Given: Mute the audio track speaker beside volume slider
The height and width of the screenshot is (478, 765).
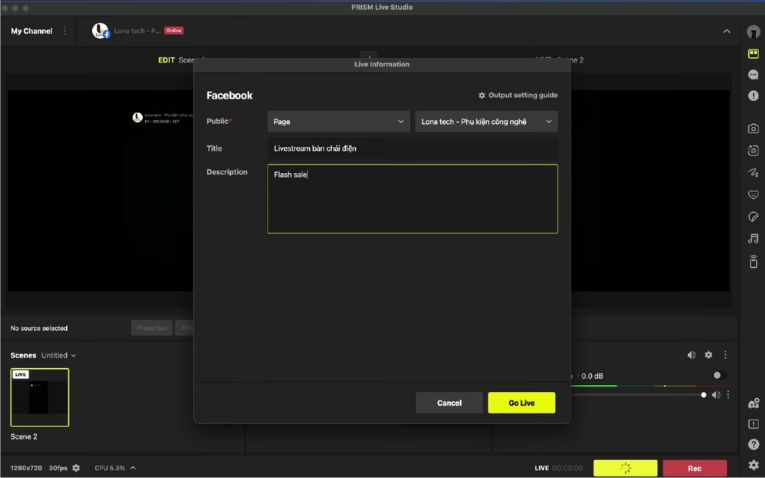Looking at the screenshot, I should pos(716,395).
